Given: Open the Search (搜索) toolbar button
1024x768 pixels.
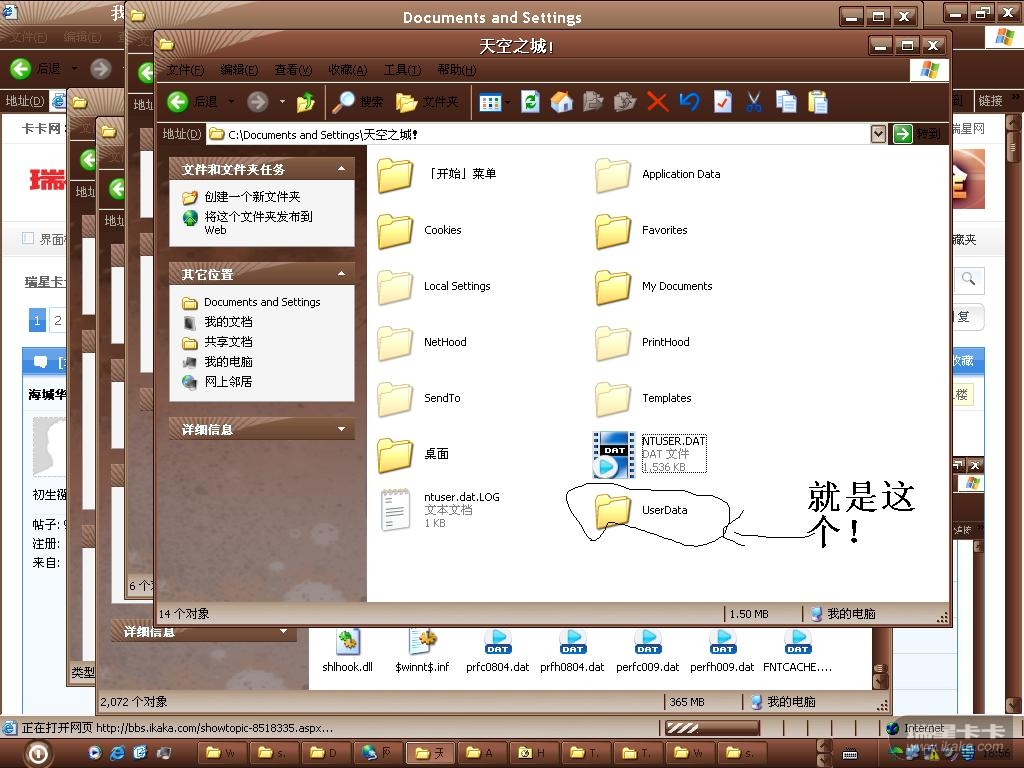Looking at the screenshot, I should click(358, 102).
